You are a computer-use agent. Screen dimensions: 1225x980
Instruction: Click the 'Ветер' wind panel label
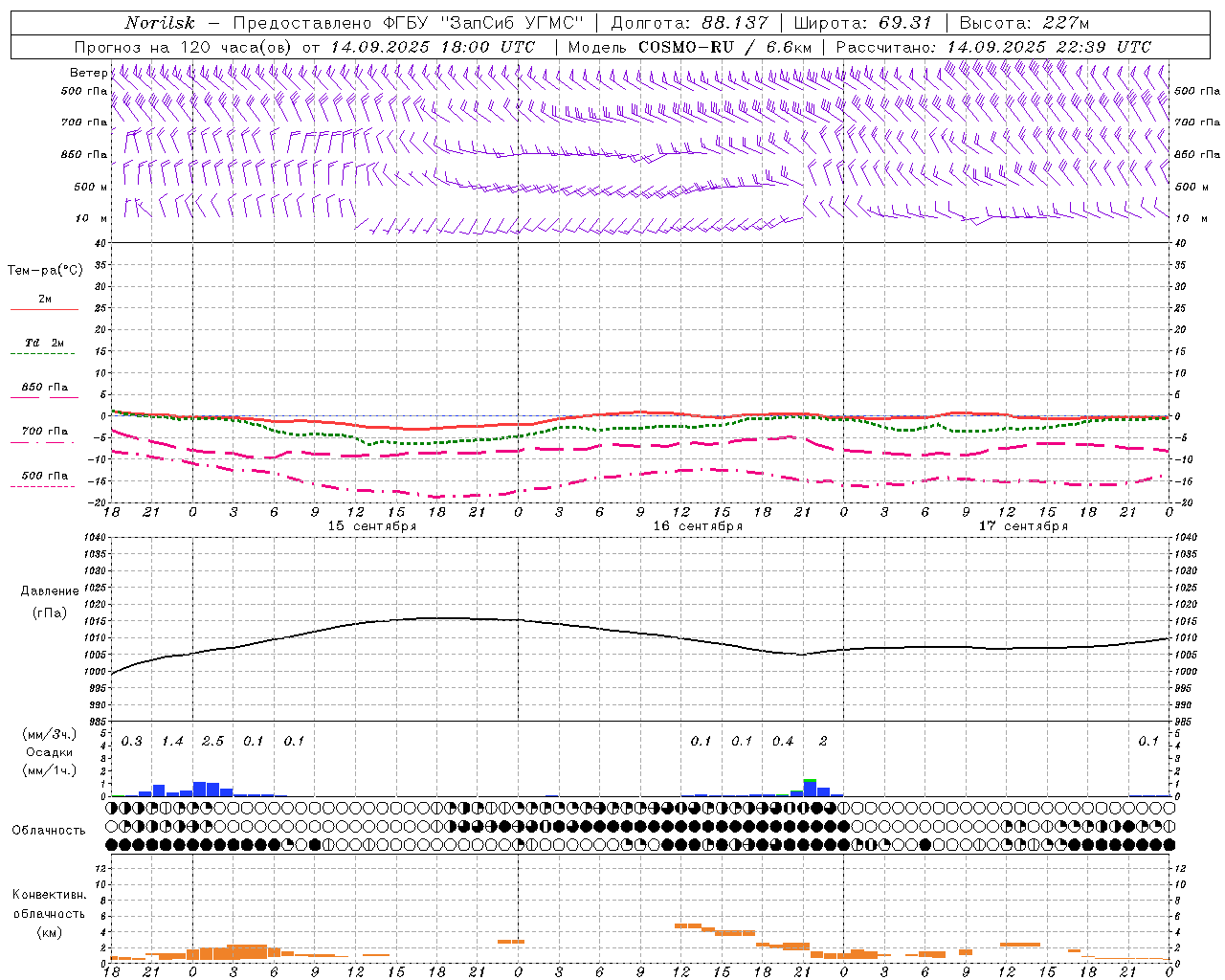coord(88,73)
